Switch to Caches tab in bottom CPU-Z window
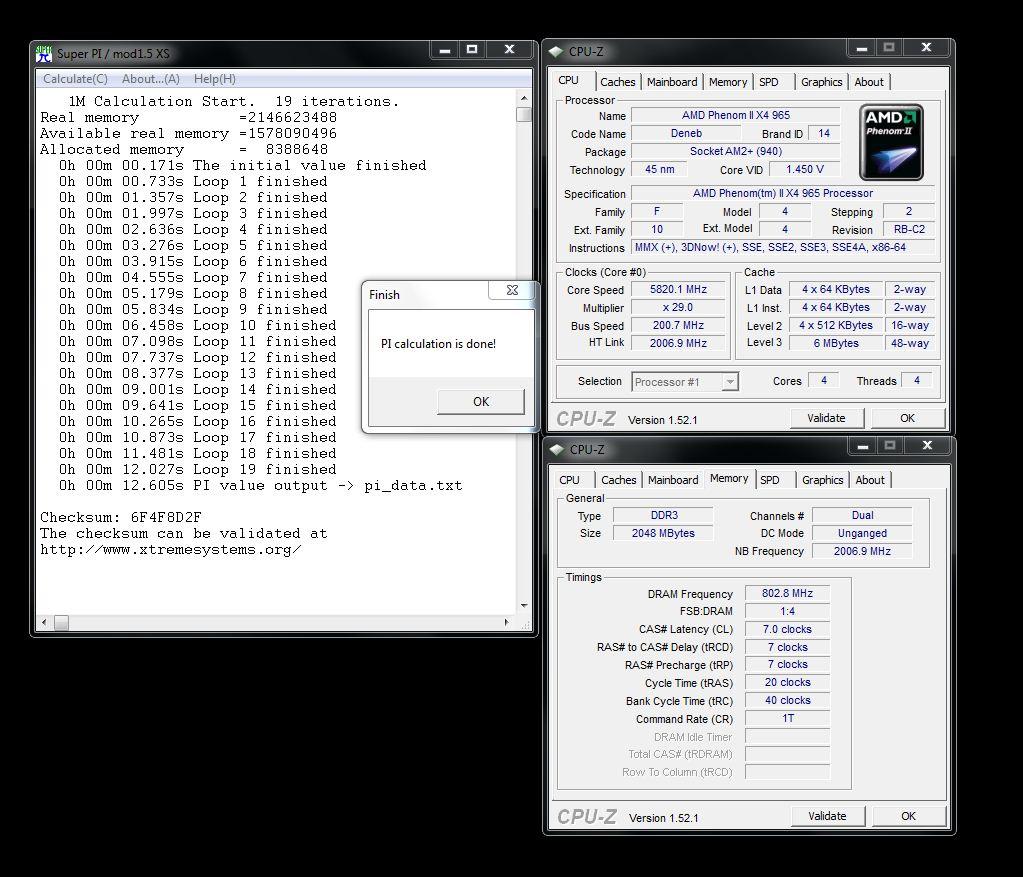Screen dimensions: 1023x877 618,480
